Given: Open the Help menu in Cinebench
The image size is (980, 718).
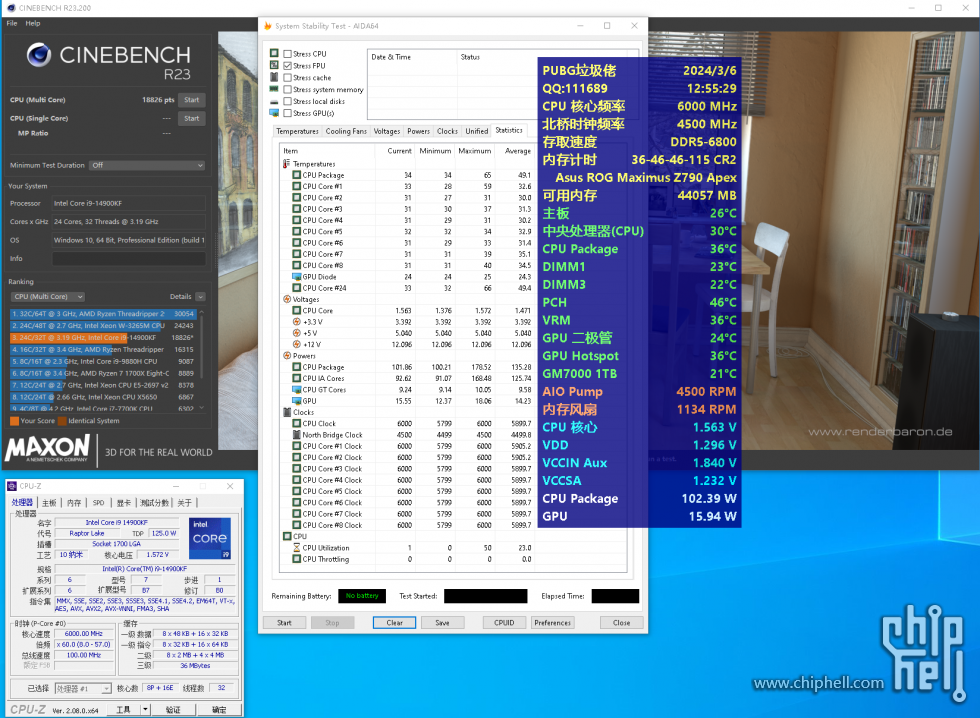Looking at the screenshot, I should 32,23.
